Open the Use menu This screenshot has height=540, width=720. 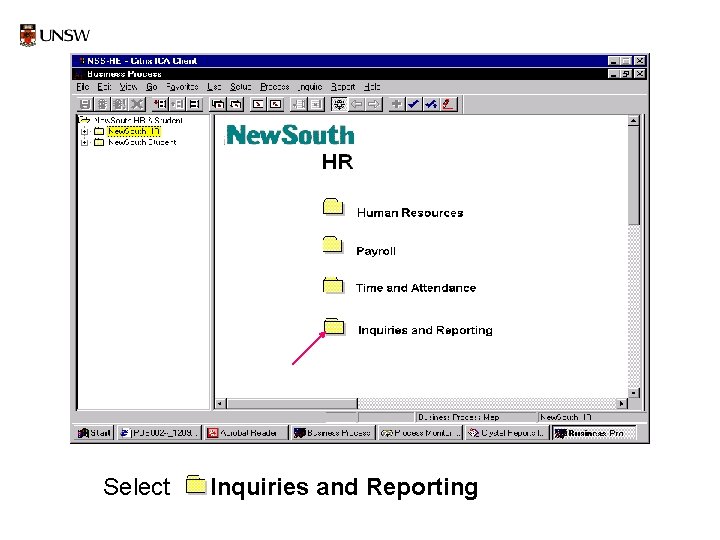[214, 87]
